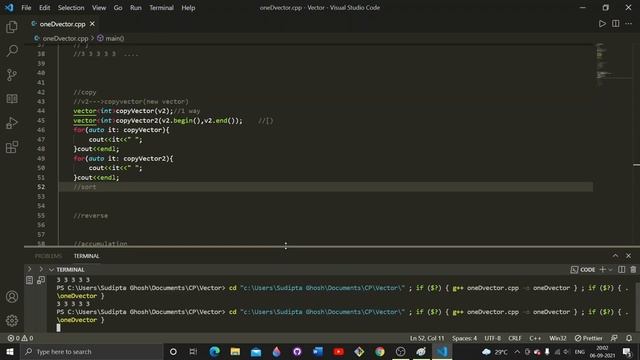Launch Microsoft Edge from taskbar

tap(214, 351)
